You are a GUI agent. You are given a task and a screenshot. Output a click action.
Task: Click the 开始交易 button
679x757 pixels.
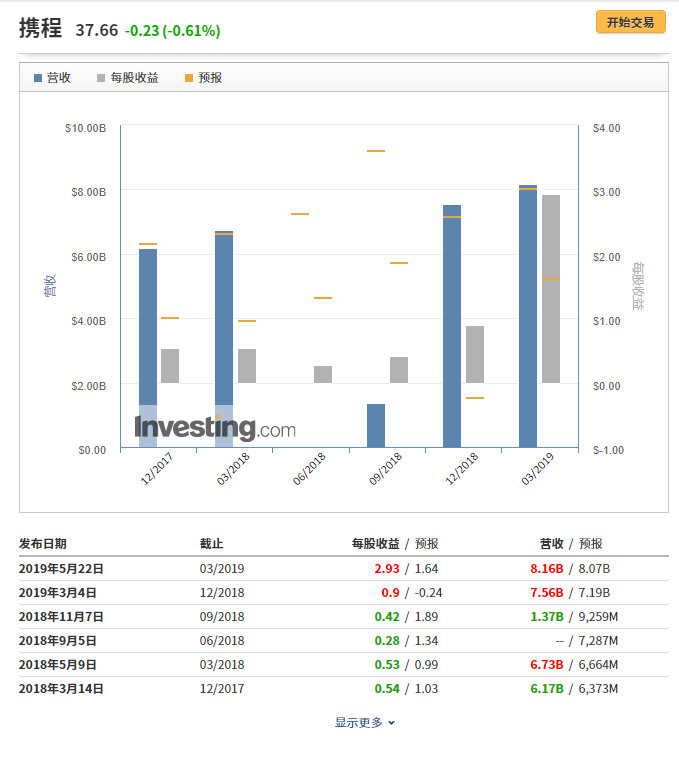click(630, 22)
